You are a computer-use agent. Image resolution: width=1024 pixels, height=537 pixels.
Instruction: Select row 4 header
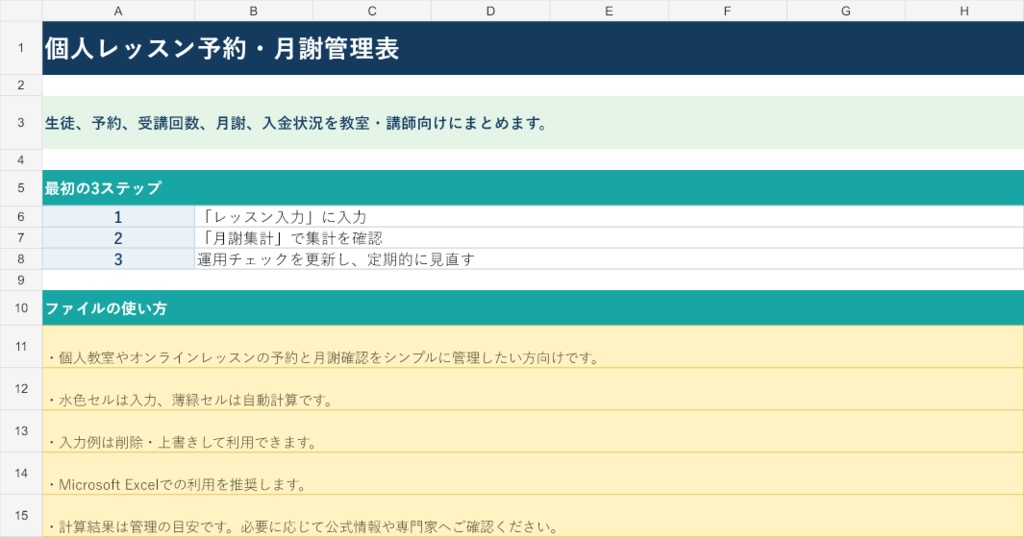[21, 159]
